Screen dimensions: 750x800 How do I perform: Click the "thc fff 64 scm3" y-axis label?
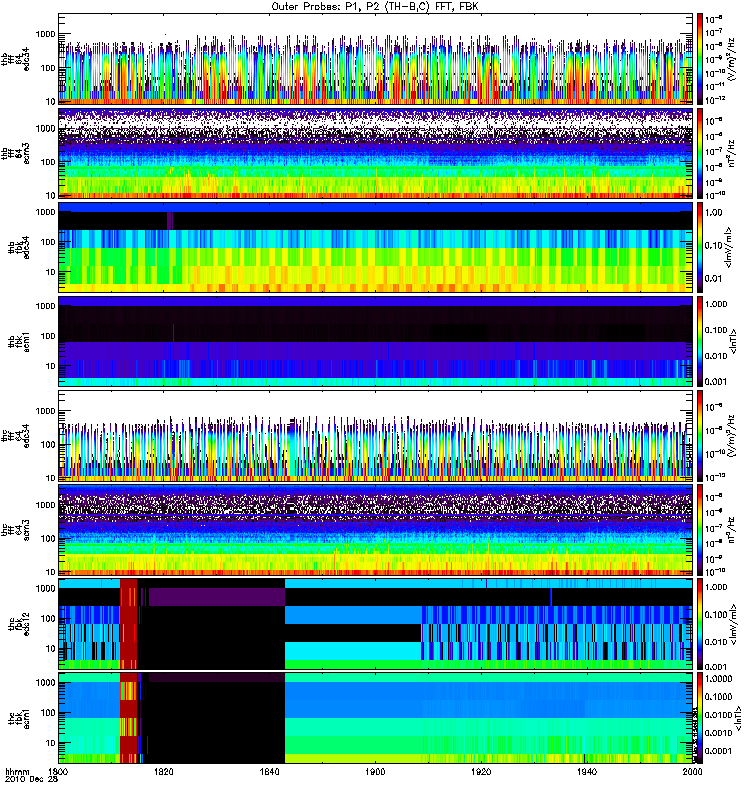14,530
